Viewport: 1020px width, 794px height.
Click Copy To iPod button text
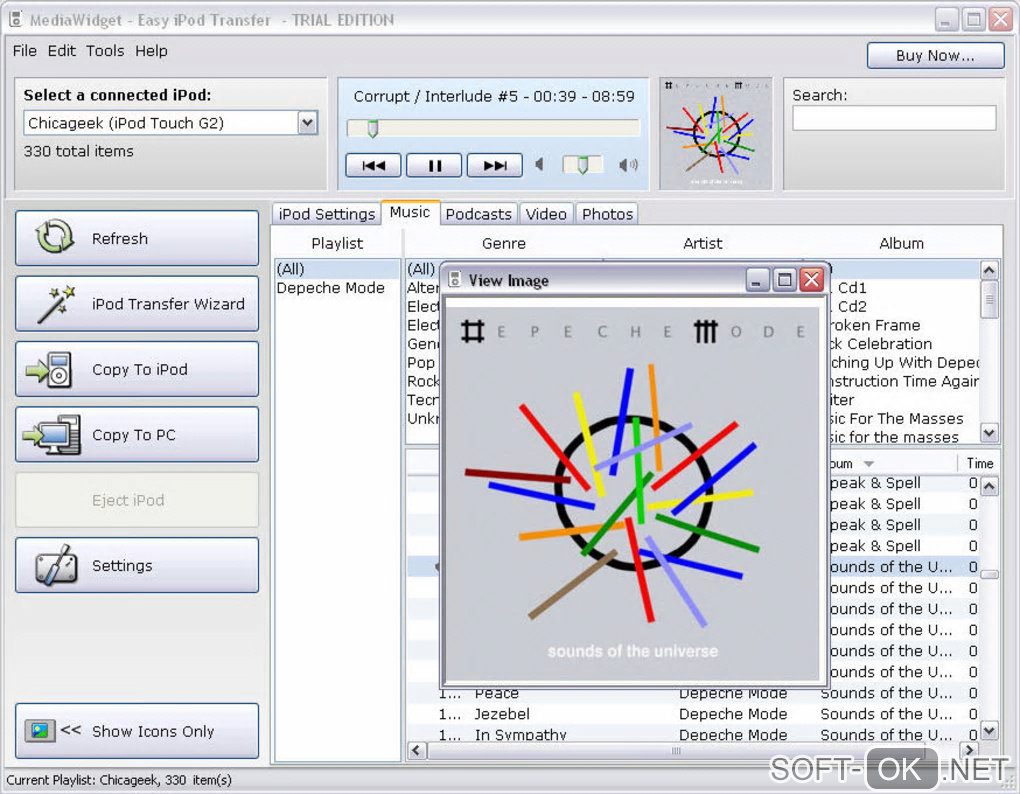pos(140,369)
